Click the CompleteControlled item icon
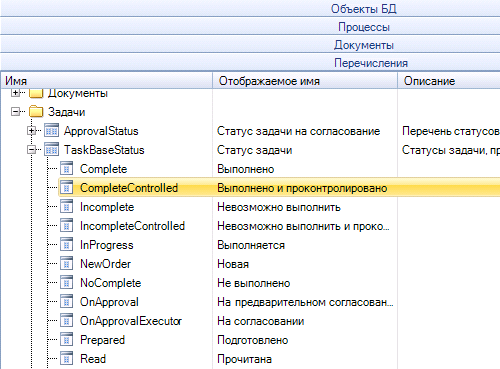 point(67,188)
